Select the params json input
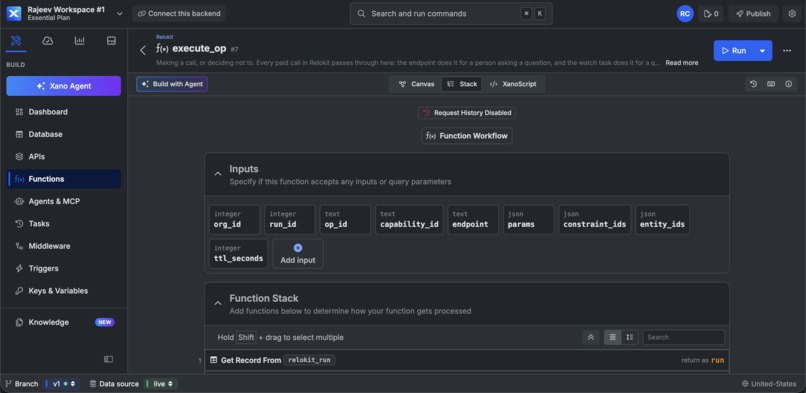This screenshot has height=393, width=806. click(x=528, y=219)
